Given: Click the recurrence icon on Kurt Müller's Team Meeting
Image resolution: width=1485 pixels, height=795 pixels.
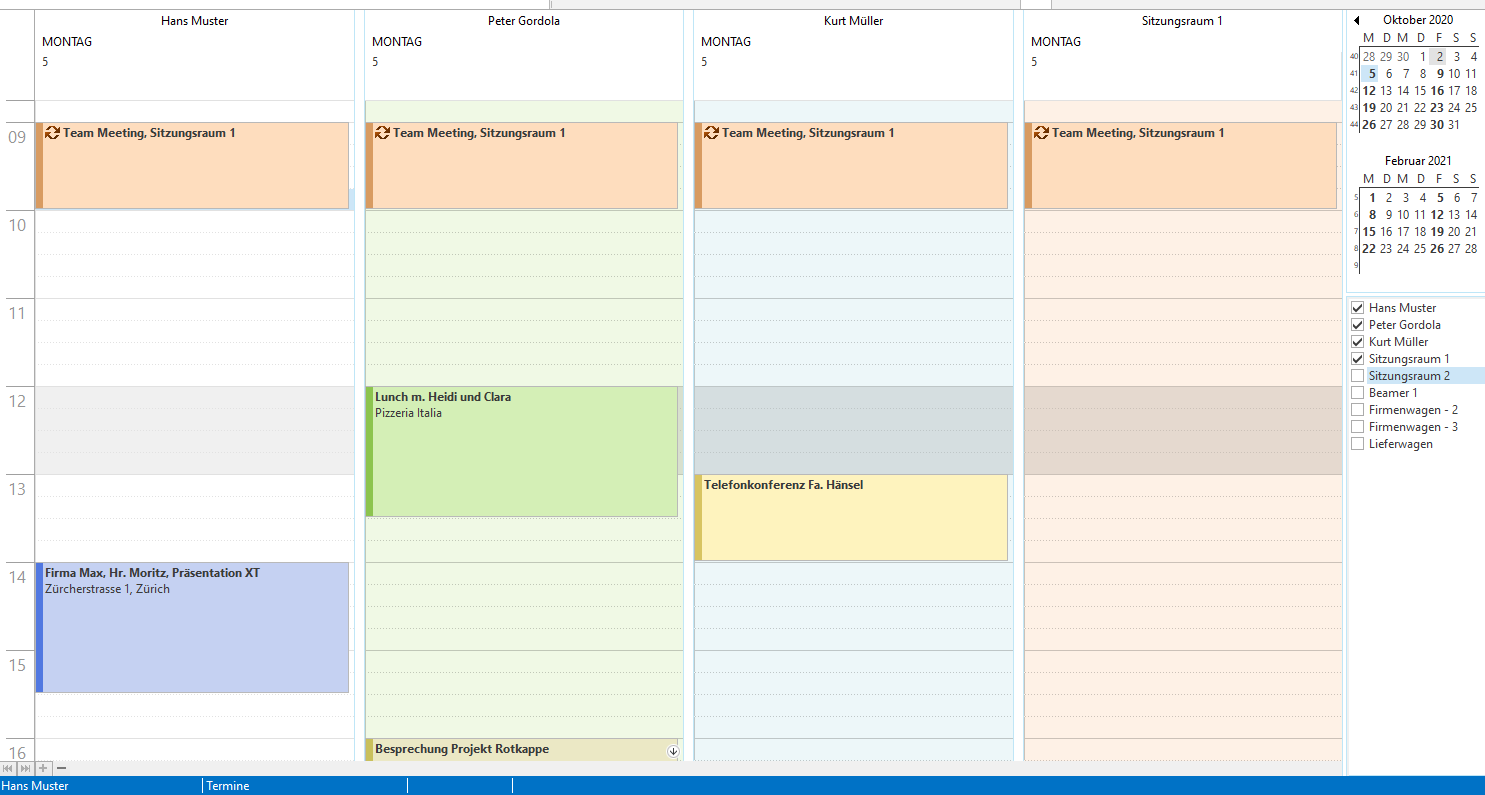Looking at the screenshot, I should pyautogui.click(x=711, y=132).
